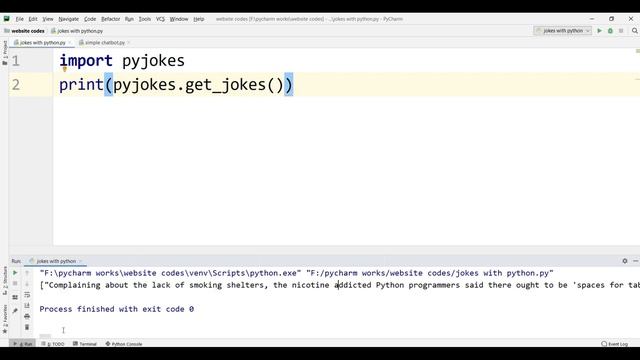
Task: Open the View menu
Action: (x=48, y=19)
